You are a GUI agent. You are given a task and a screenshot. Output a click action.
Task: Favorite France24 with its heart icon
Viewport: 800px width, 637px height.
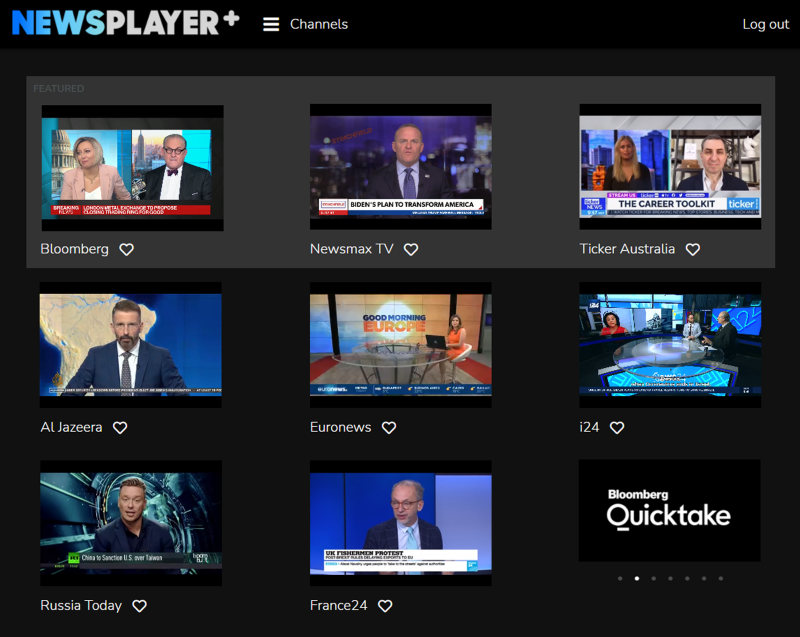pos(385,606)
